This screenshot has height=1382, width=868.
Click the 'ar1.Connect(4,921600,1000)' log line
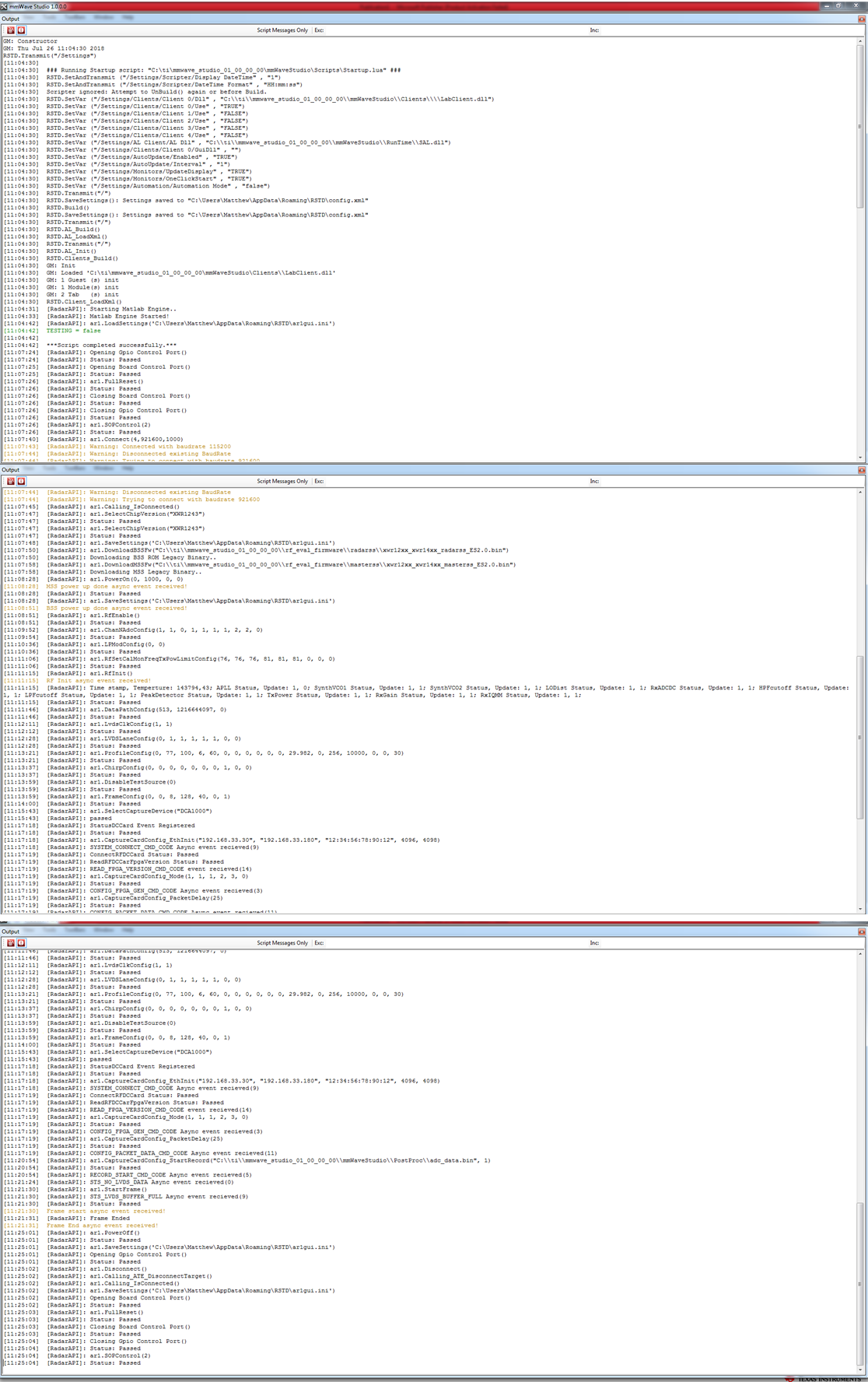[93, 440]
